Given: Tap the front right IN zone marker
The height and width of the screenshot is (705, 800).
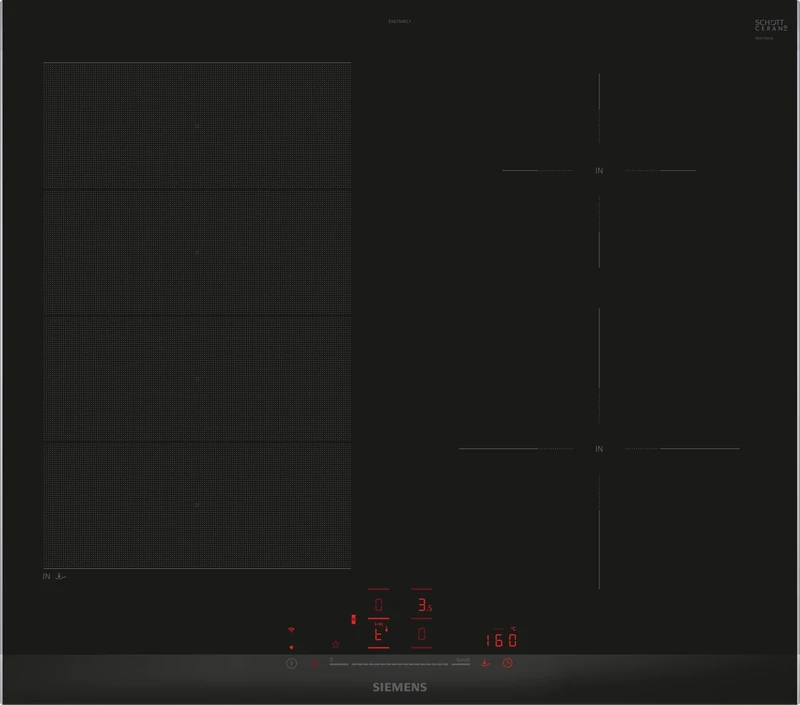Looking at the screenshot, I should (598, 449).
